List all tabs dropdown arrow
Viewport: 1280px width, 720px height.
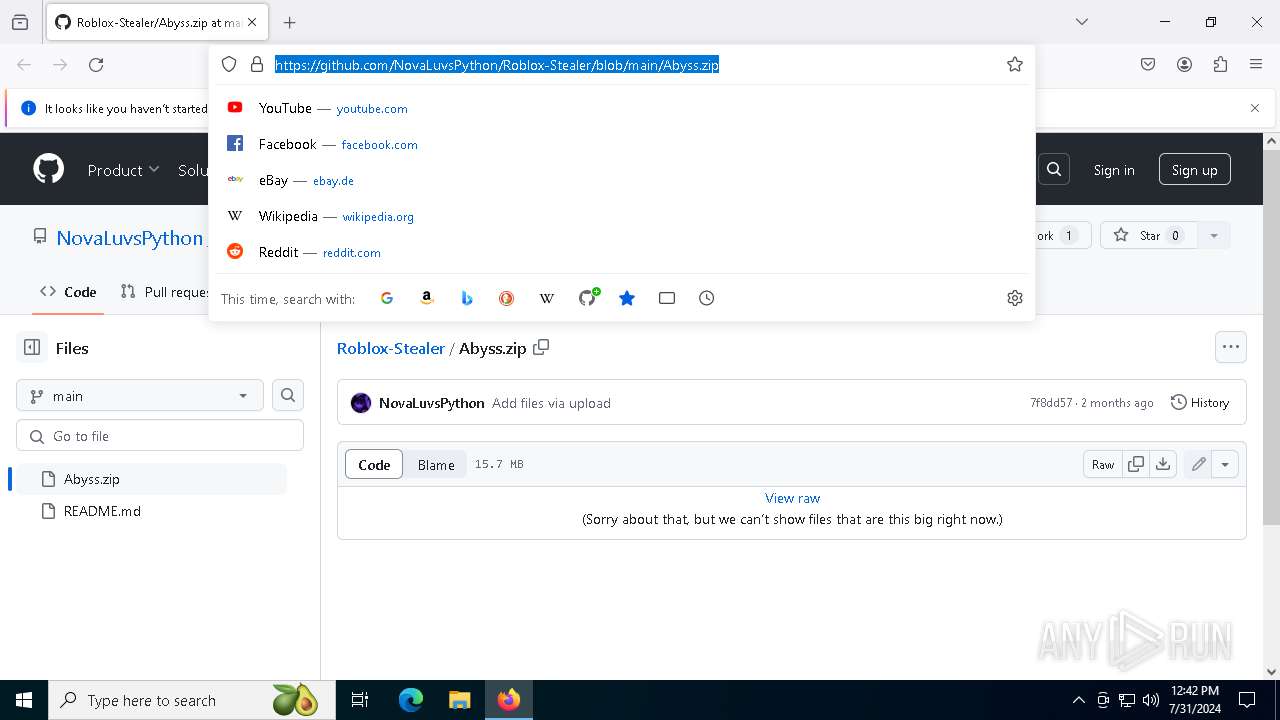pos(1082,22)
